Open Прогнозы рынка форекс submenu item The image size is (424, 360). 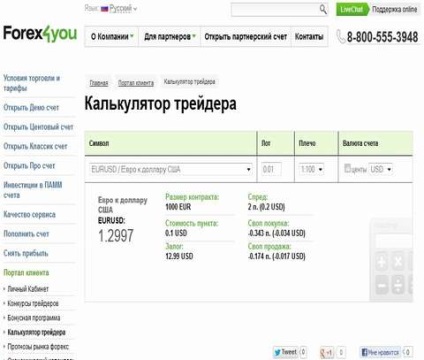(x=38, y=347)
